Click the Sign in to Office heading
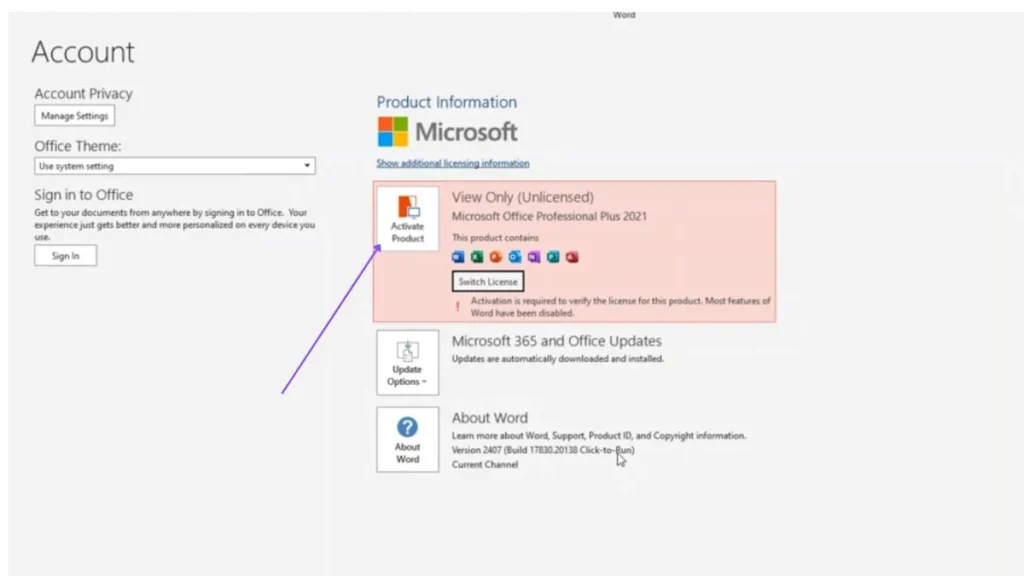The height and width of the screenshot is (576, 1024). coord(84,195)
